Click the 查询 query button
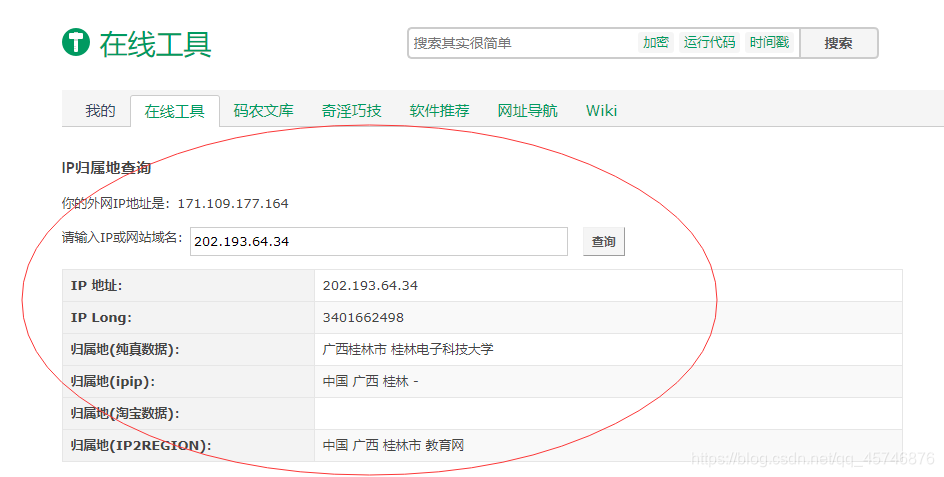The image size is (944, 477). tap(603, 242)
